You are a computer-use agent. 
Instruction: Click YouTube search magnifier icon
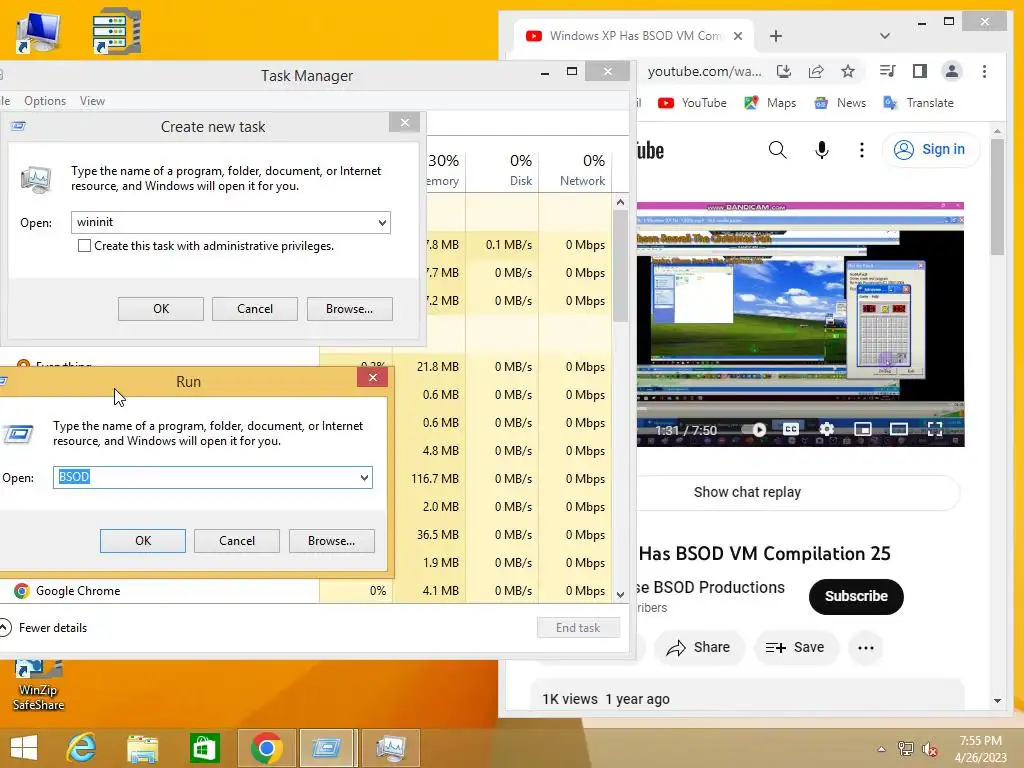[777, 150]
